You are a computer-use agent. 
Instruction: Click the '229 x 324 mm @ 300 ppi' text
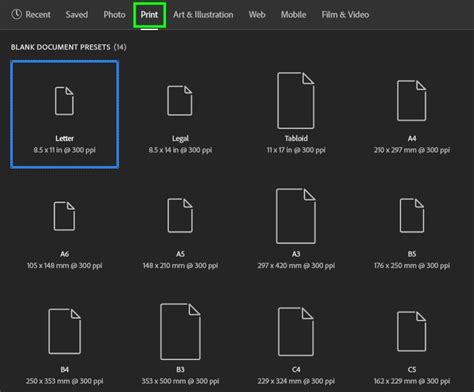(296, 381)
